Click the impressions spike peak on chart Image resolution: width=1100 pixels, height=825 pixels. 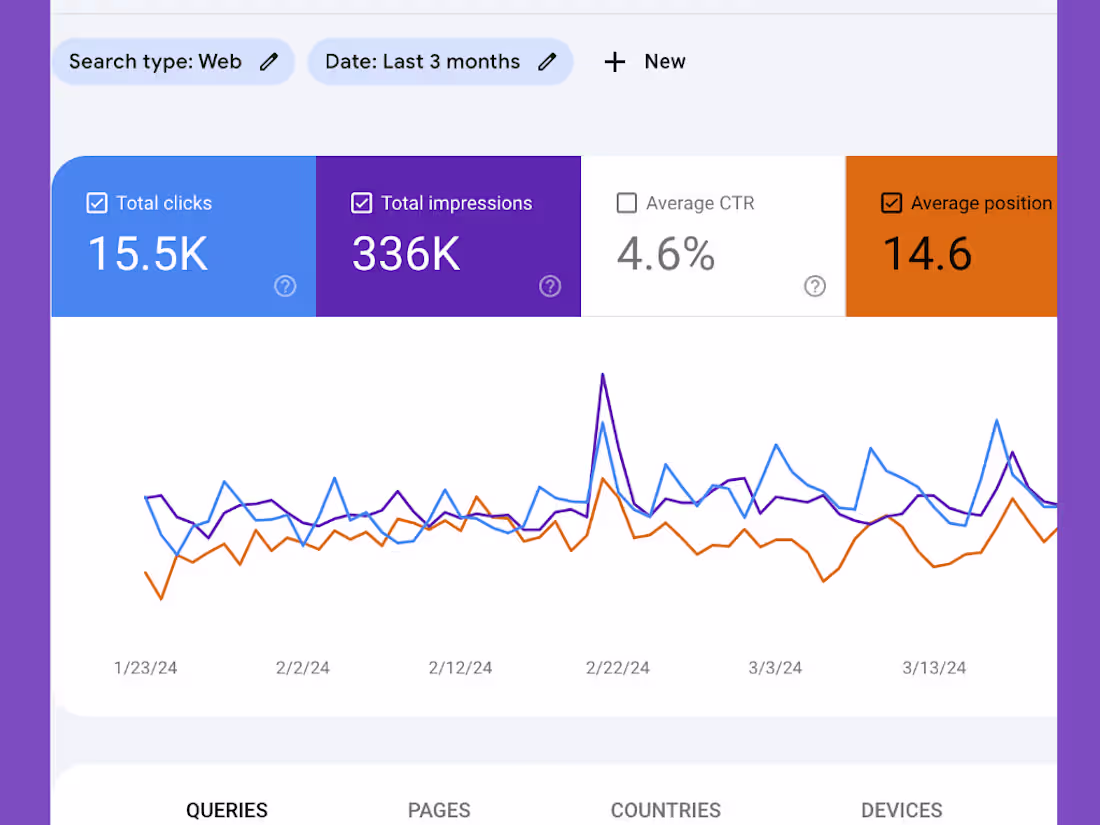[x=603, y=375]
